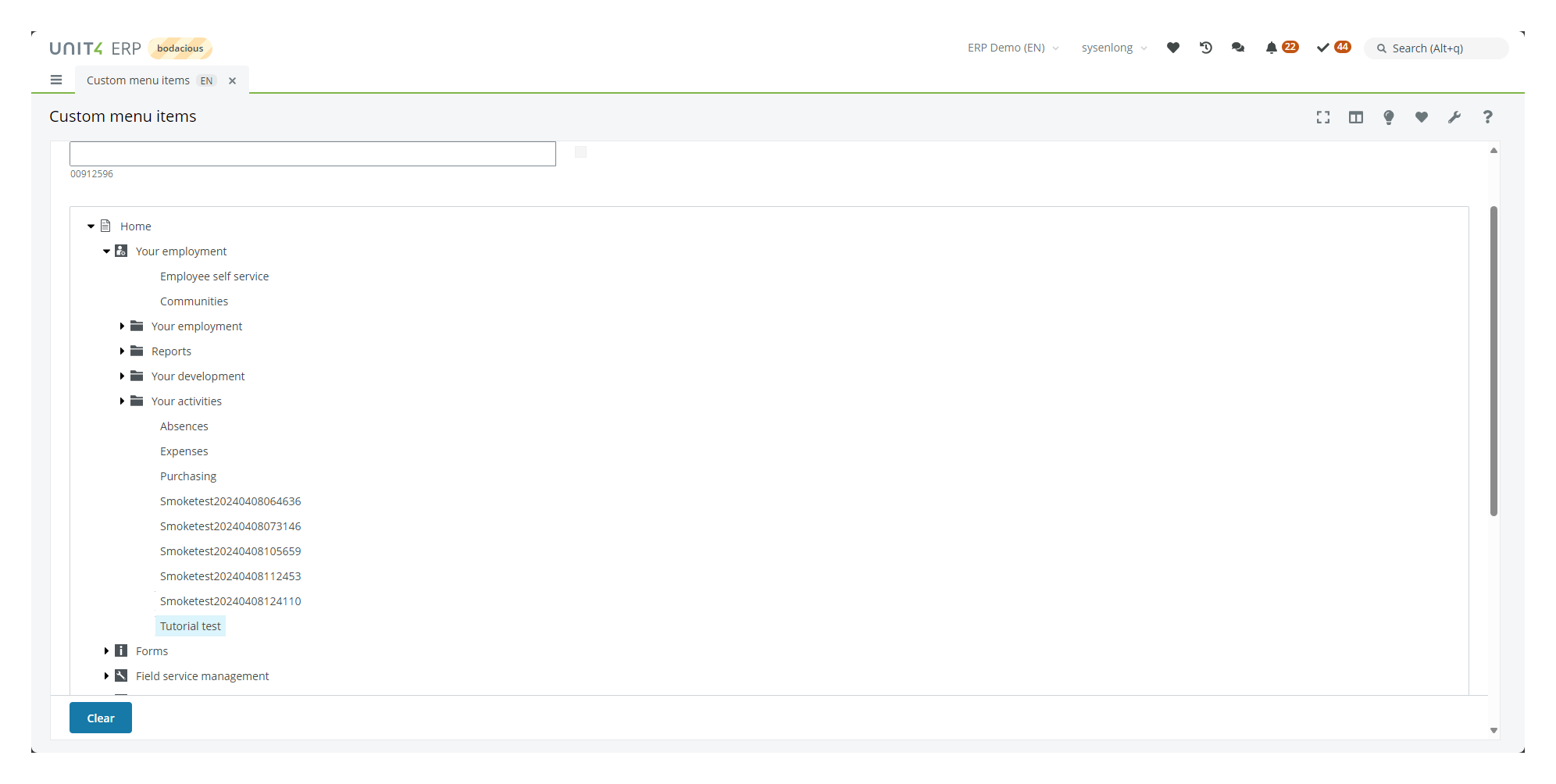The height and width of the screenshot is (784, 1556).
Task: Expand the Forms tree node
Action: click(106, 651)
